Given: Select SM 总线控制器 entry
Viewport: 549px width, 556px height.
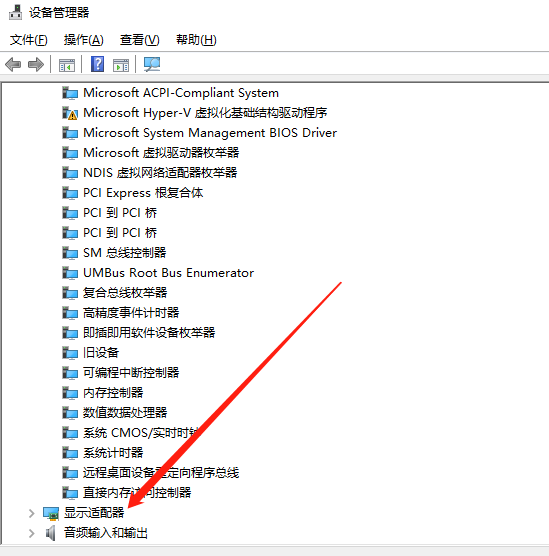Looking at the screenshot, I should coord(124,253).
